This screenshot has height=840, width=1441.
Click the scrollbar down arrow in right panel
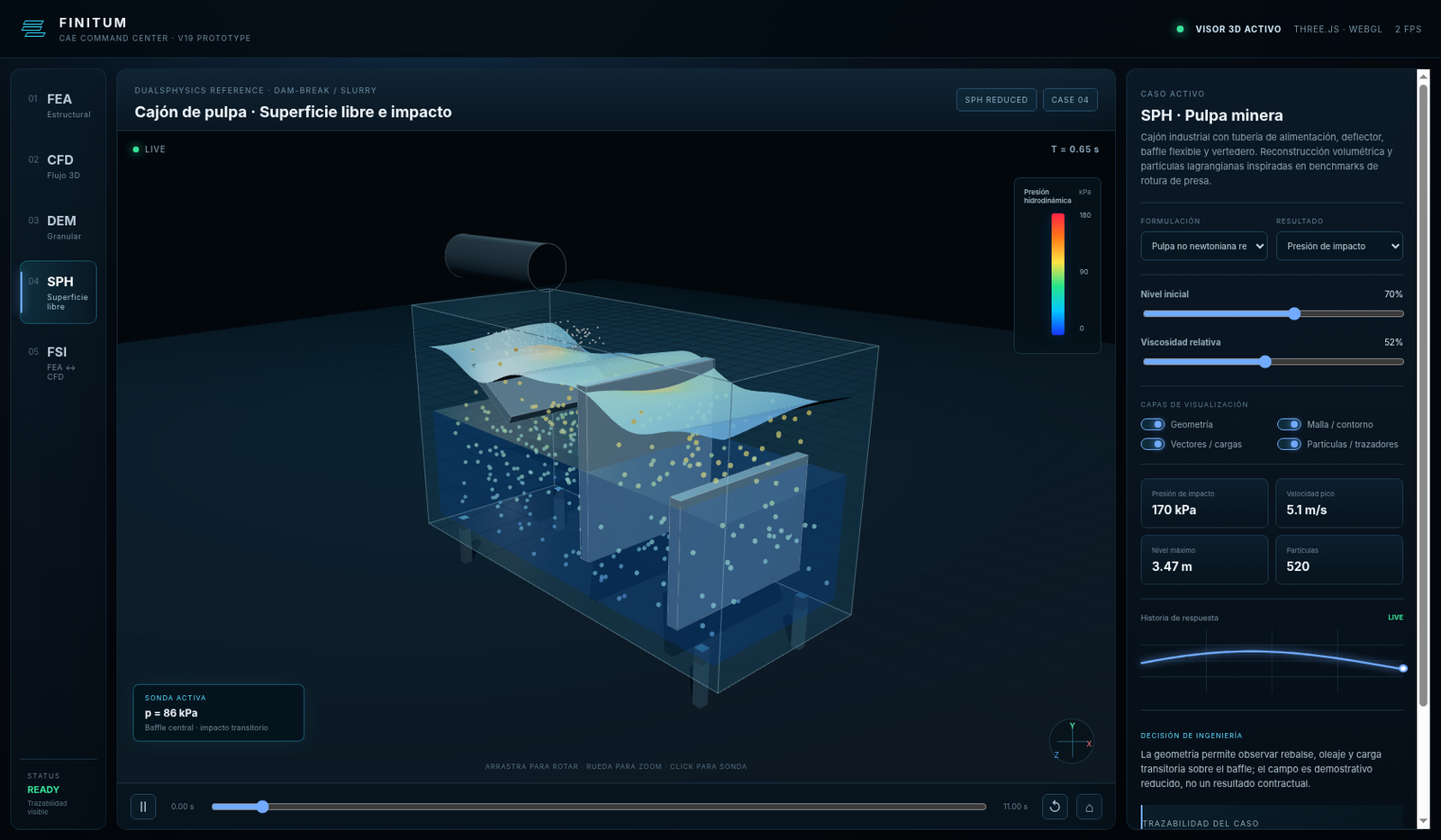[1423, 821]
